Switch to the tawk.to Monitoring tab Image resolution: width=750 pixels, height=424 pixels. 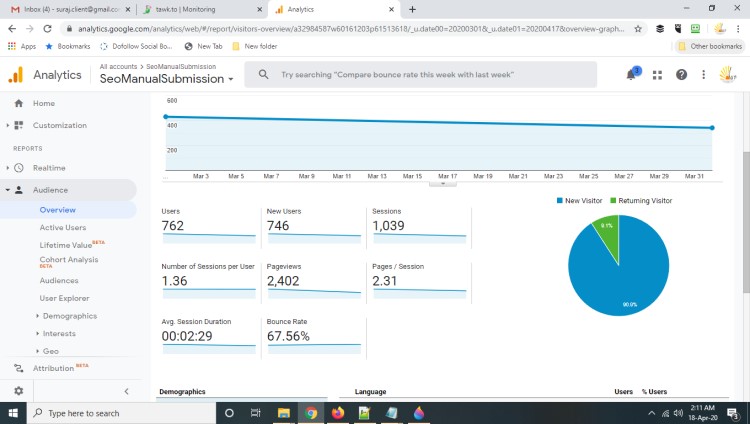point(192,9)
